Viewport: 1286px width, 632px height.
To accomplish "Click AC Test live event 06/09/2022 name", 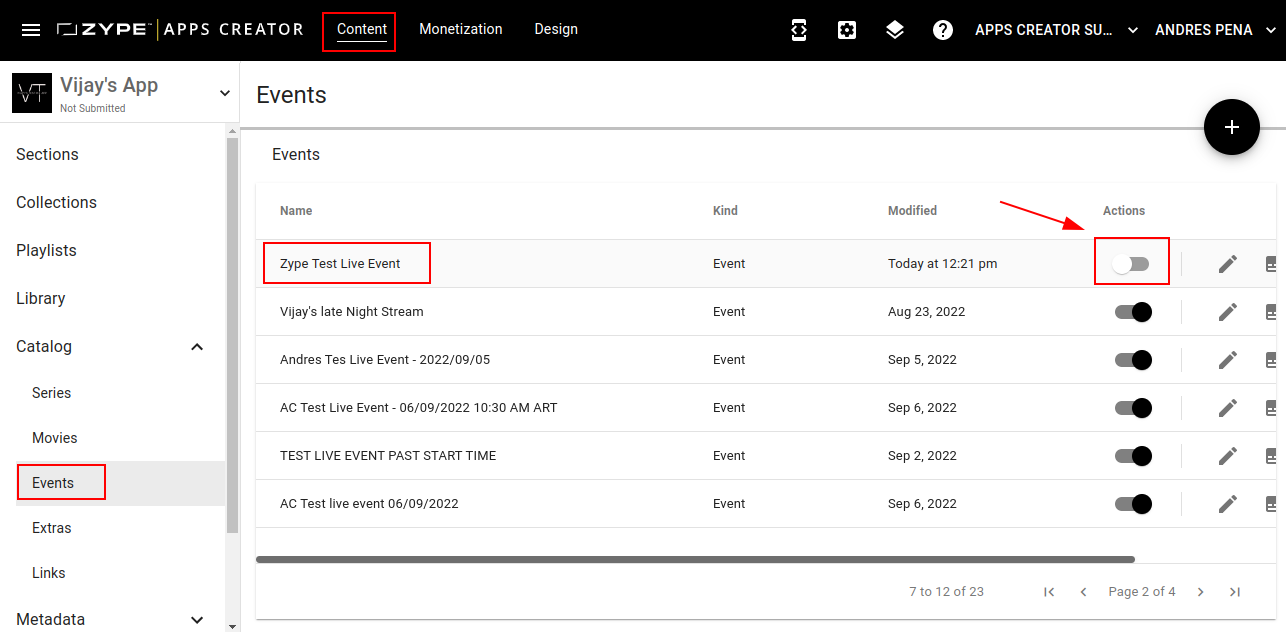I will tap(369, 504).
